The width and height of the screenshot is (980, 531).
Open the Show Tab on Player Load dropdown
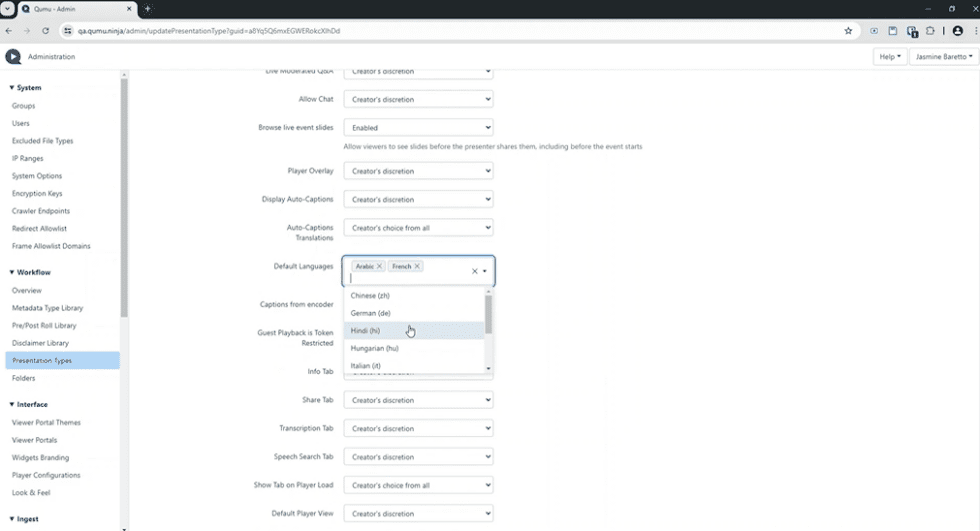coord(418,486)
